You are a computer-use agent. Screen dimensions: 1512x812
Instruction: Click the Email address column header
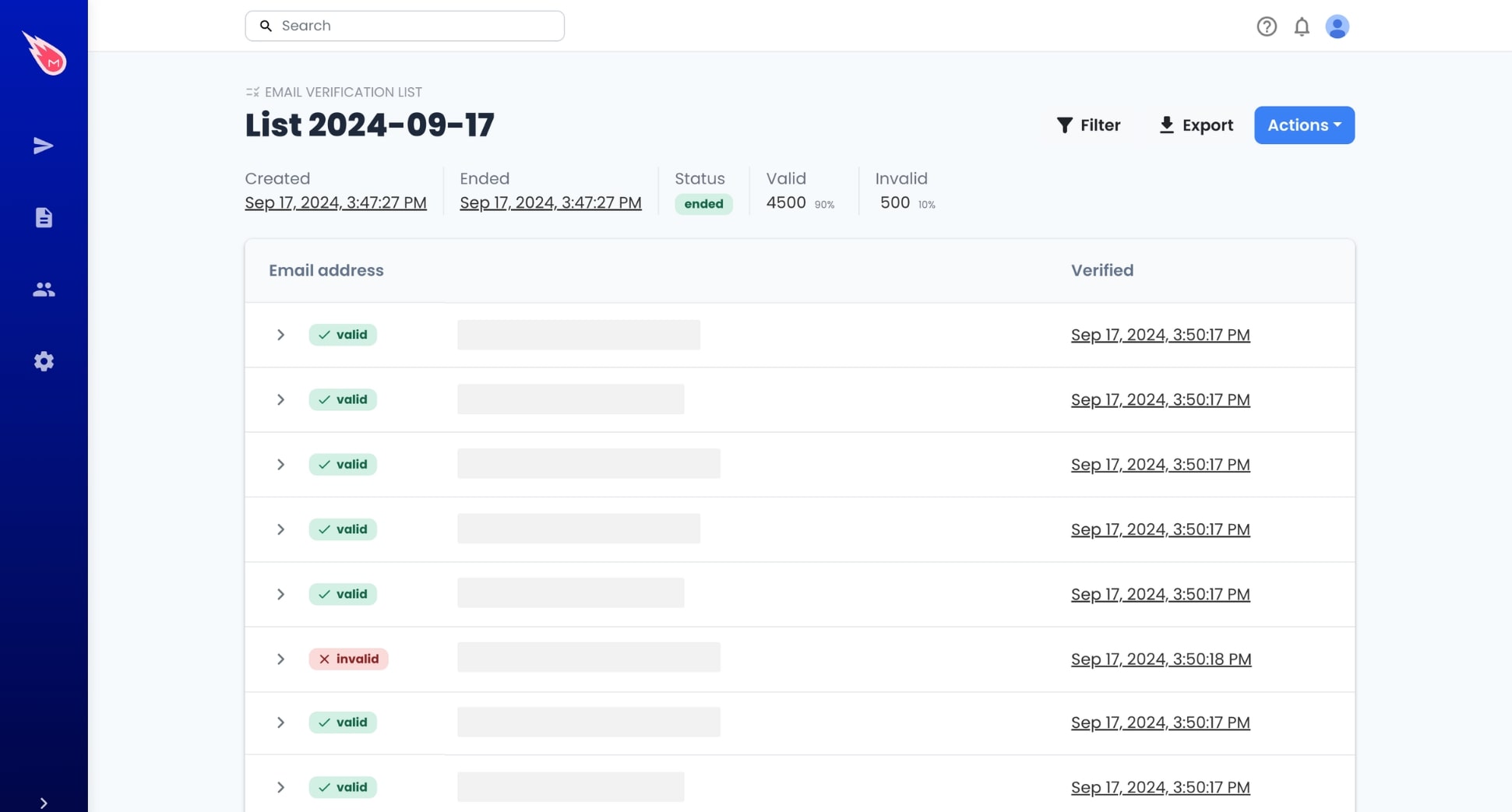click(x=326, y=271)
